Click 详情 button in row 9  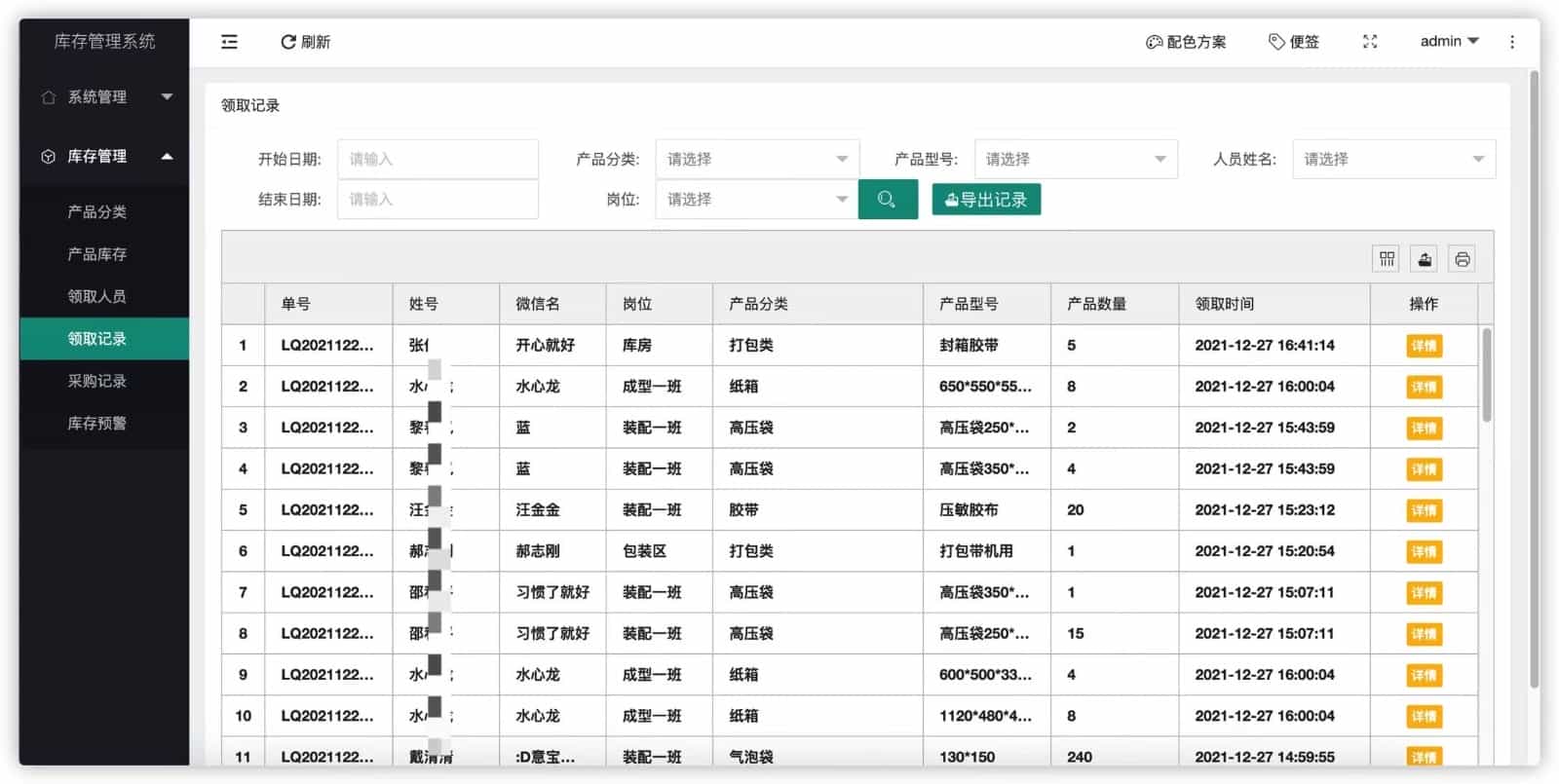click(x=1424, y=676)
